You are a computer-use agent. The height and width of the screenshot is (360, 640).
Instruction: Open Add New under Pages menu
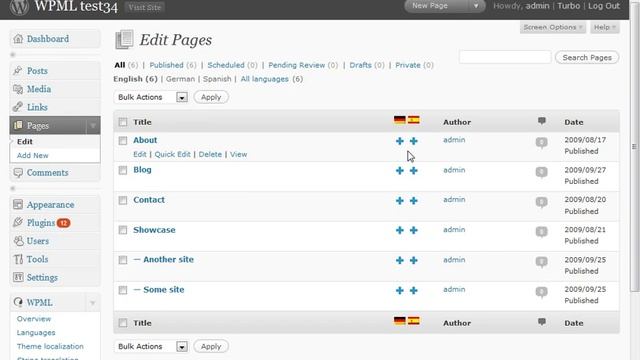pos(33,156)
